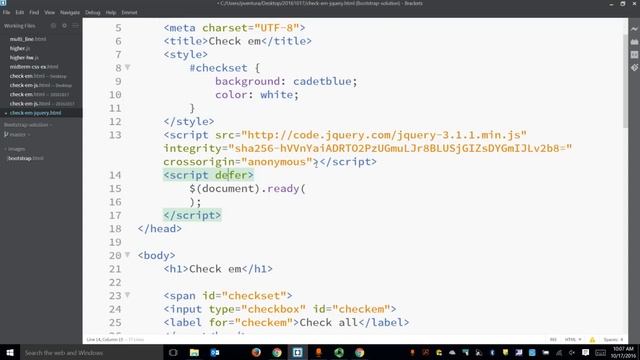This screenshot has width=640, height=360.
Task: Click the cadetblue value on line 9
Action: click(322, 81)
